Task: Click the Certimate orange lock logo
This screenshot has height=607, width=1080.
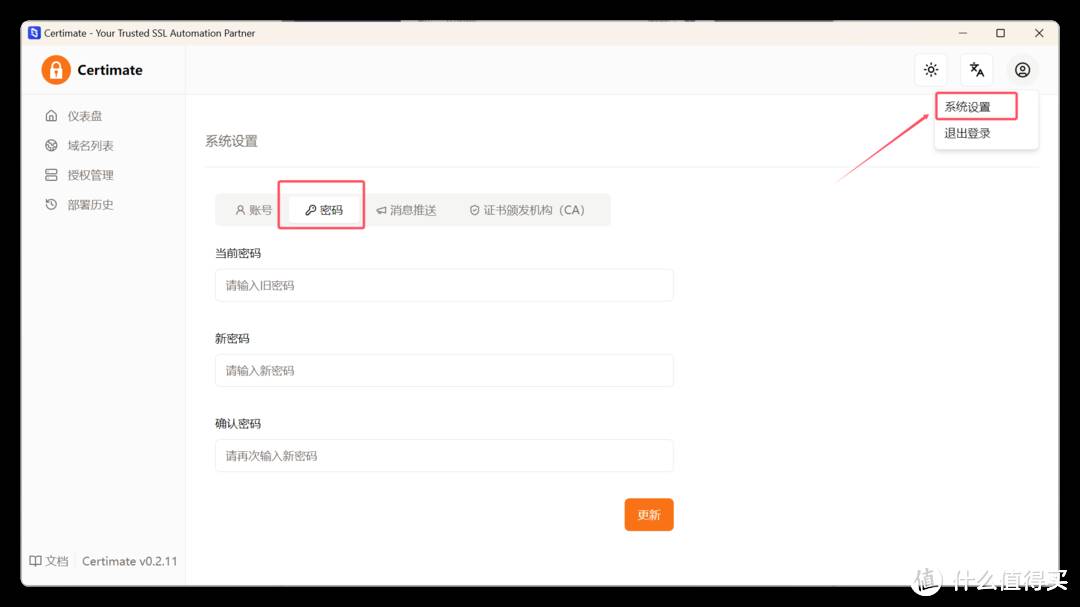Action: tap(56, 70)
